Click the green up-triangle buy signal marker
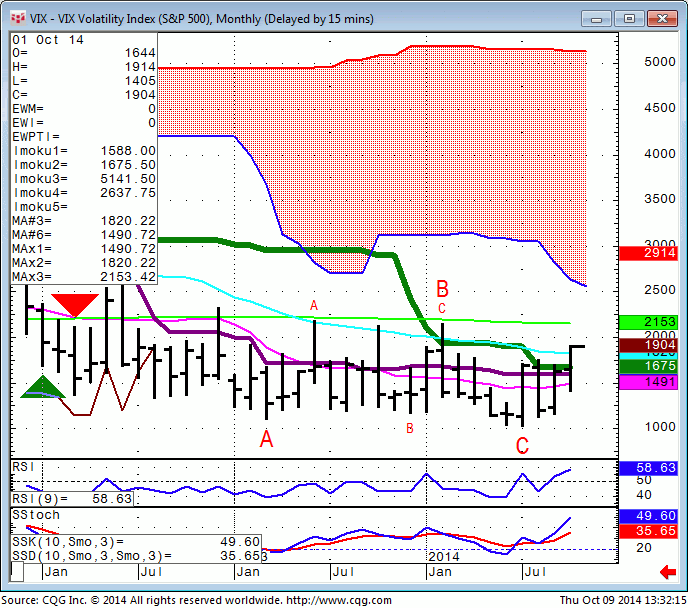Viewport: 688px width, 608px height. coord(43,387)
